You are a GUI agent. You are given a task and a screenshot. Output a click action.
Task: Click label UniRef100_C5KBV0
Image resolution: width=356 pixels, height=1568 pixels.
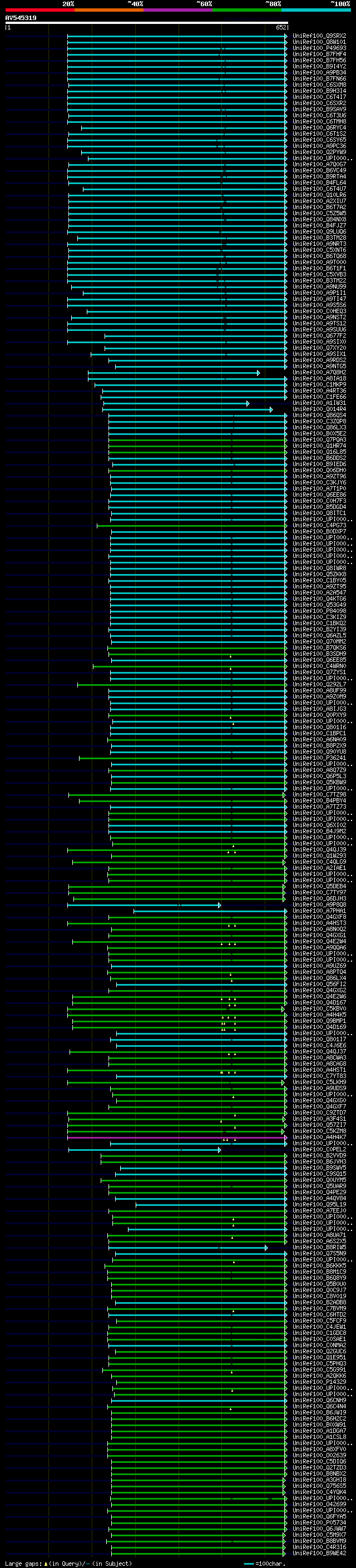pyautogui.click(x=319, y=1008)
